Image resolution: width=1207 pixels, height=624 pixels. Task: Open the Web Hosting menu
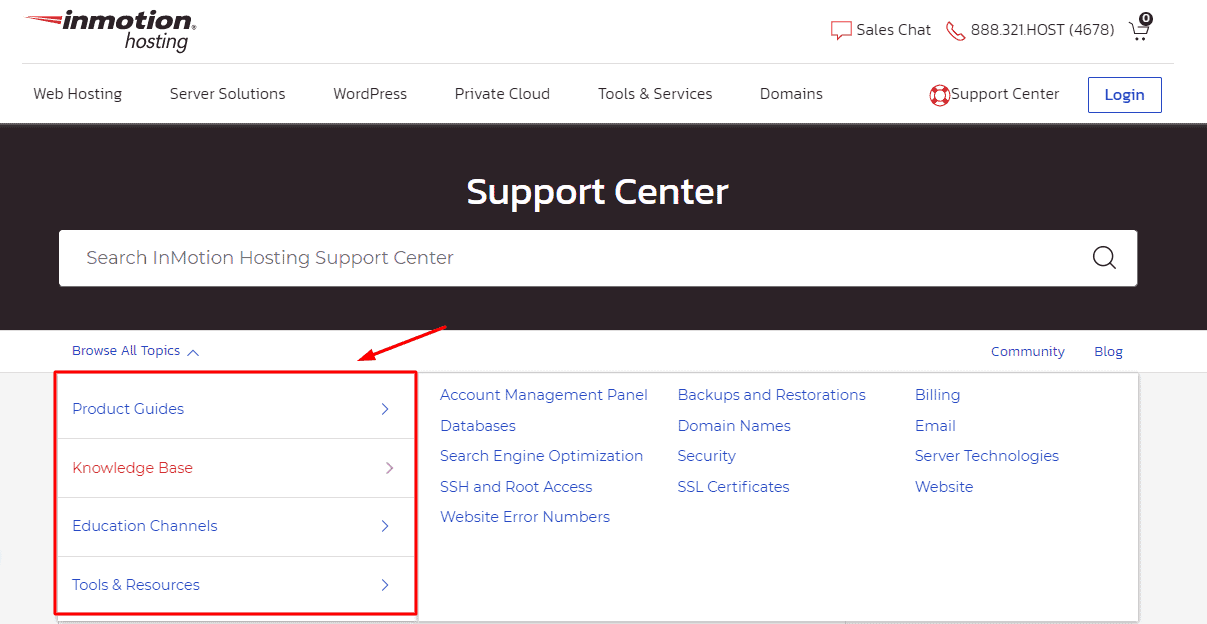(x=78, y=94)
